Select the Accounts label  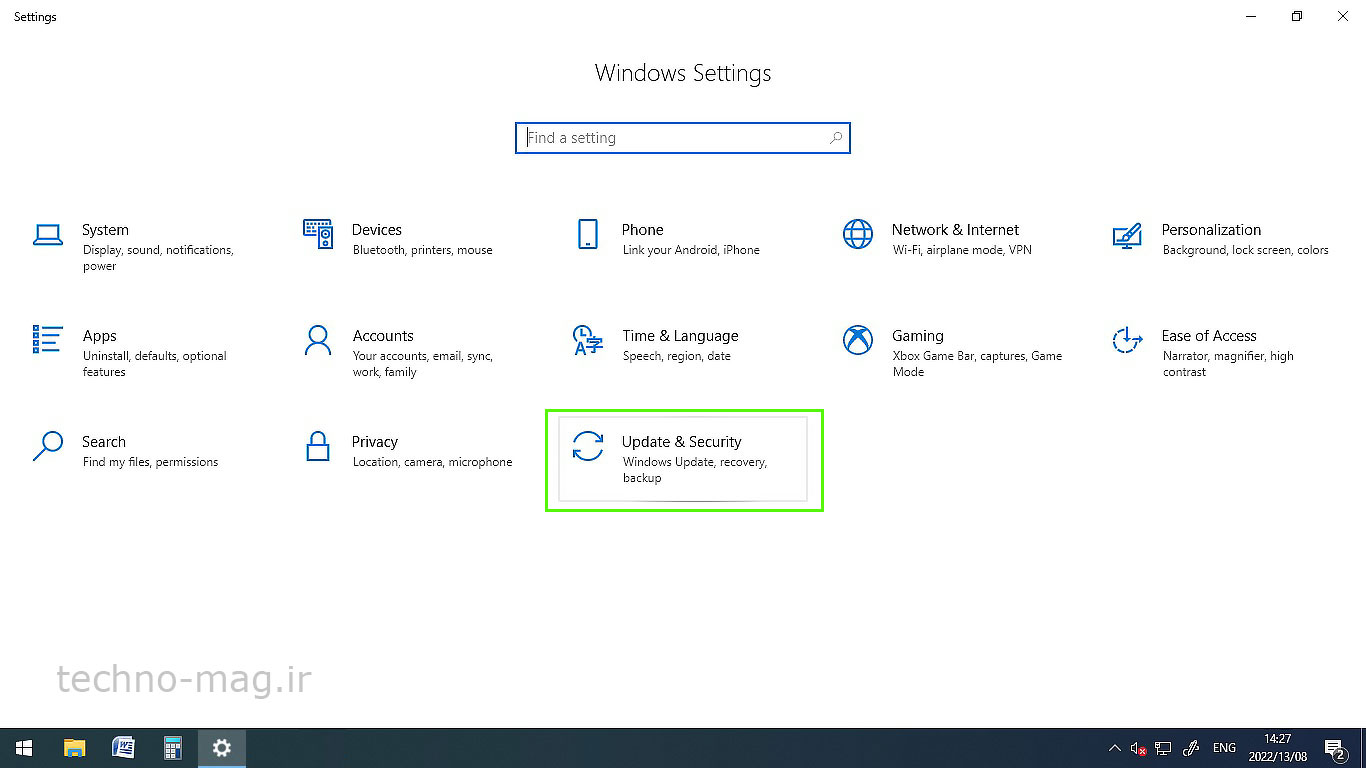[x=383, y=336]
